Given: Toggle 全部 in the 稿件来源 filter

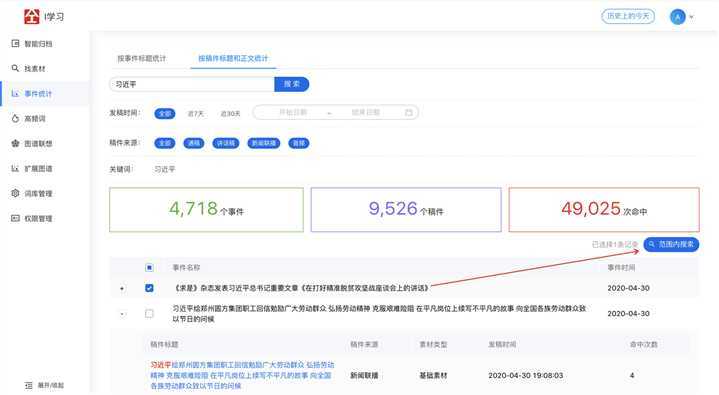Looking at the screenshot, I should (x=165, y=143).
